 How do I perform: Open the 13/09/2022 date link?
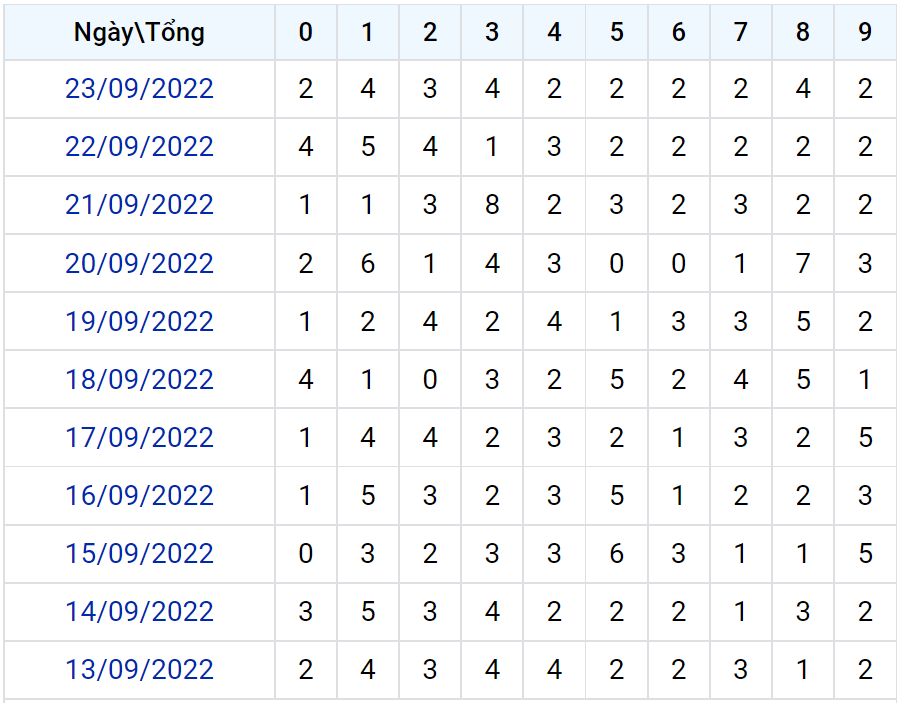pos(139,670)
